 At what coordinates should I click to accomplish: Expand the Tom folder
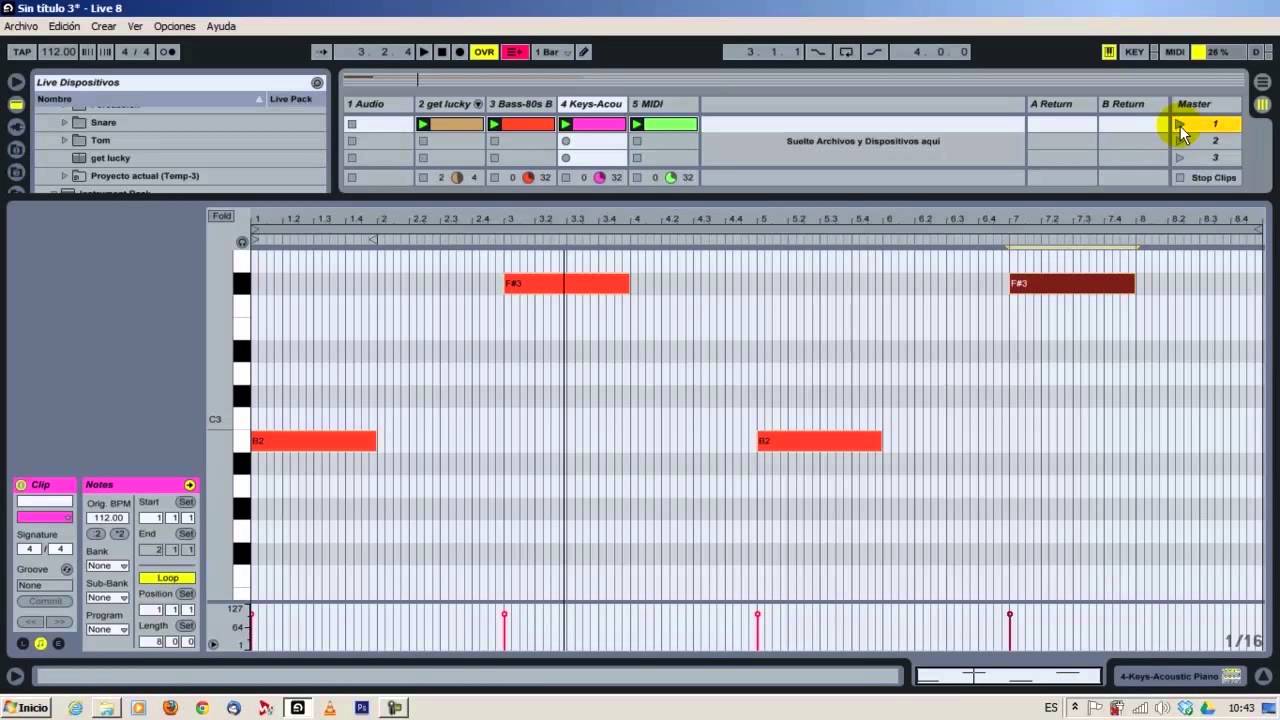click(x=65, y=141)
